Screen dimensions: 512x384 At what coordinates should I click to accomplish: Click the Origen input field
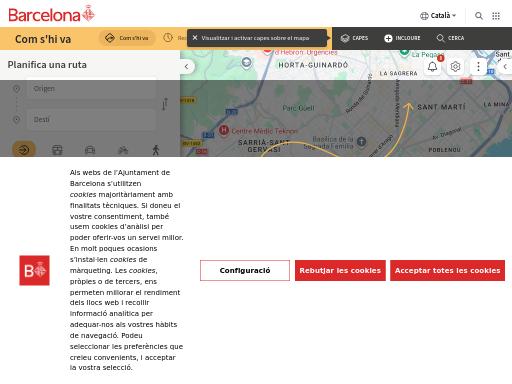[x=91, y=89]
